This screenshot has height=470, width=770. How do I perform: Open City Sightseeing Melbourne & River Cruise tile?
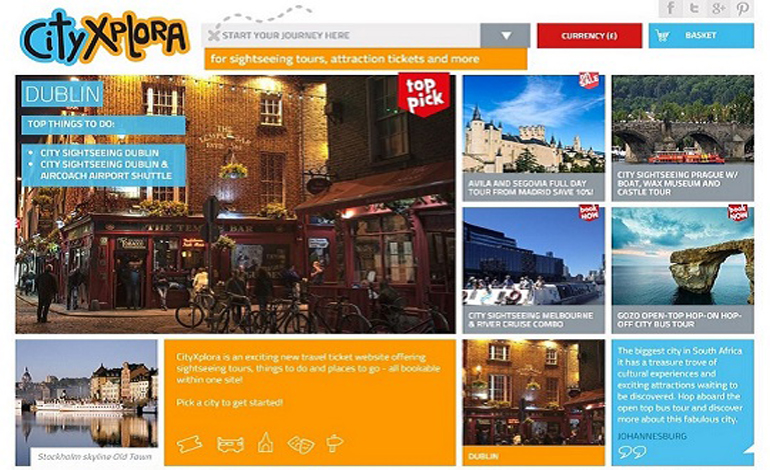pyautogui.click(x=534, y=270)
